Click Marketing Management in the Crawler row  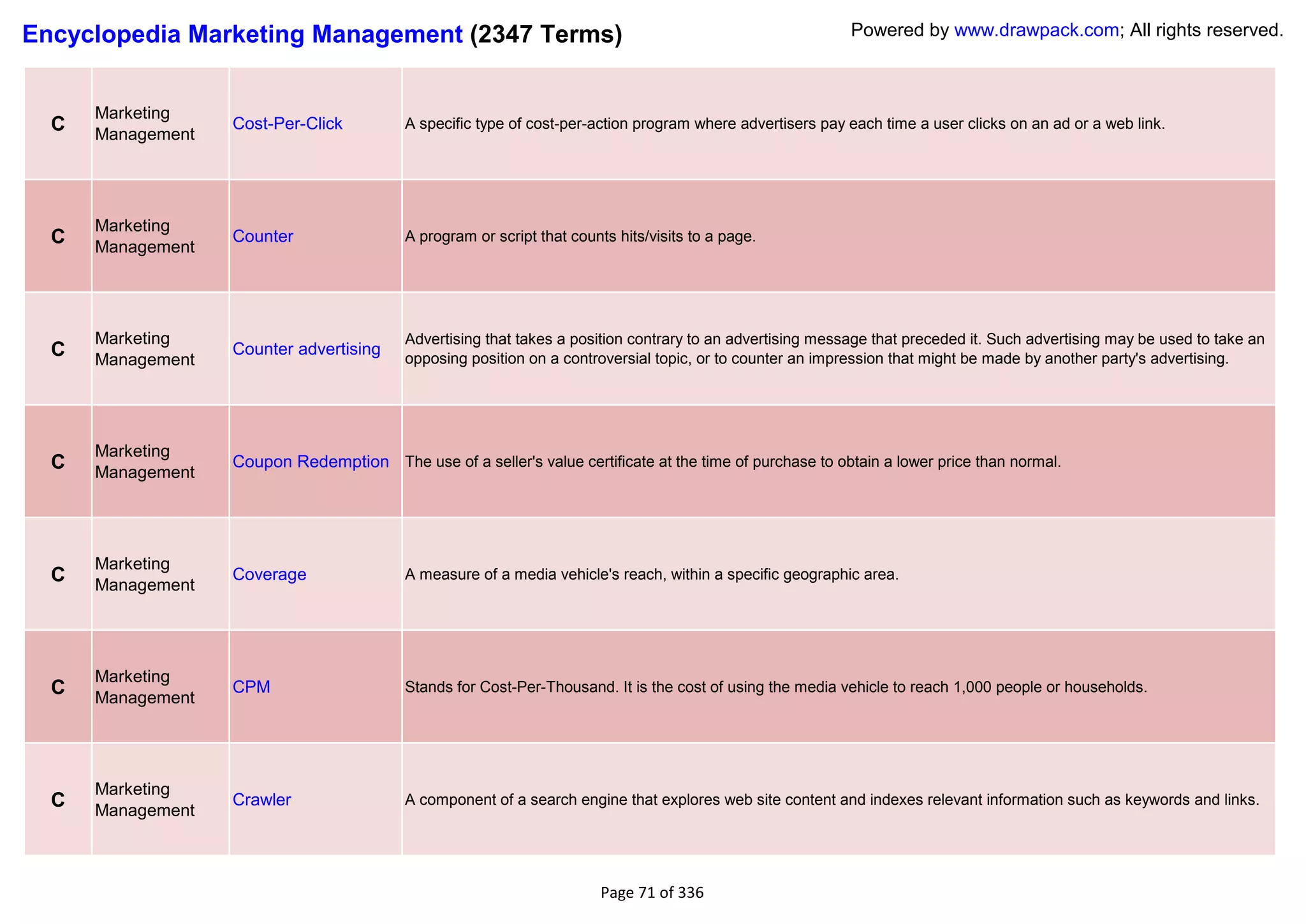pyautogui.click(x=145, y=800)
